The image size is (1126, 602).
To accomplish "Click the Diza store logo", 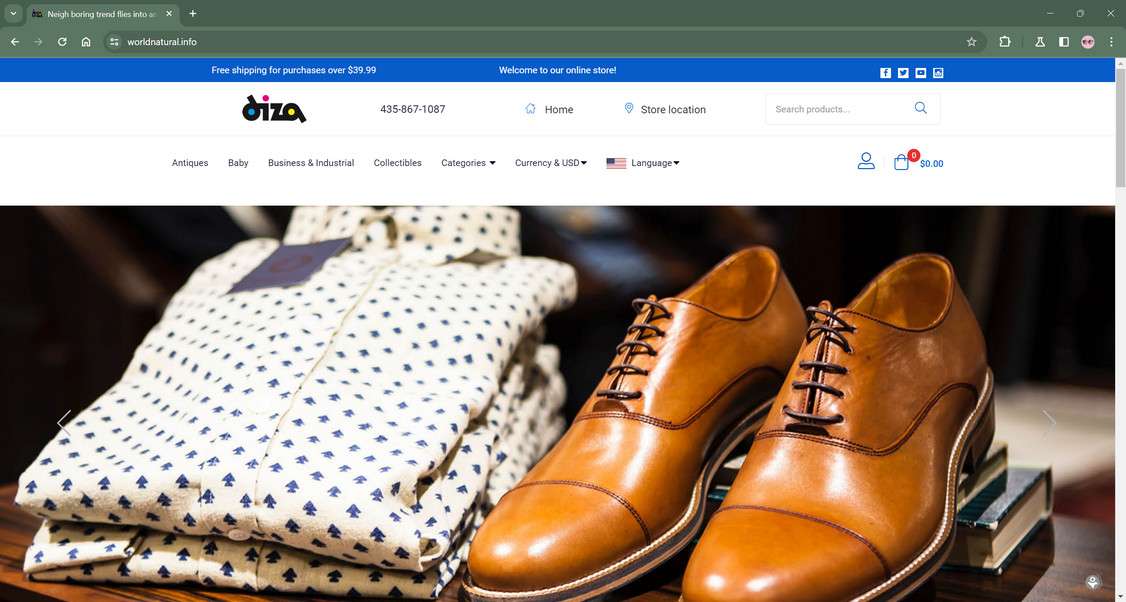I will [x=274, y=109].
